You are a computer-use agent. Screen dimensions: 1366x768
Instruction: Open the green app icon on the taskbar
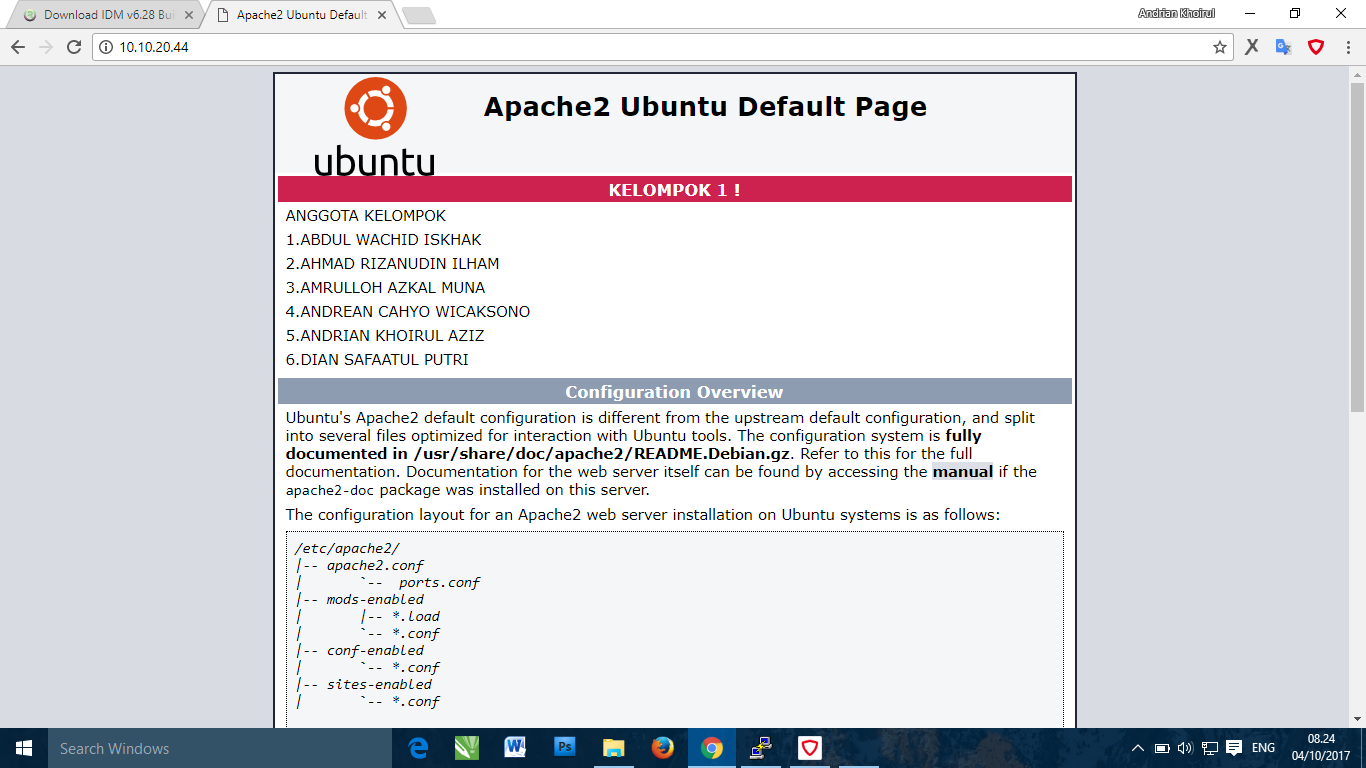tap(467, 748)
